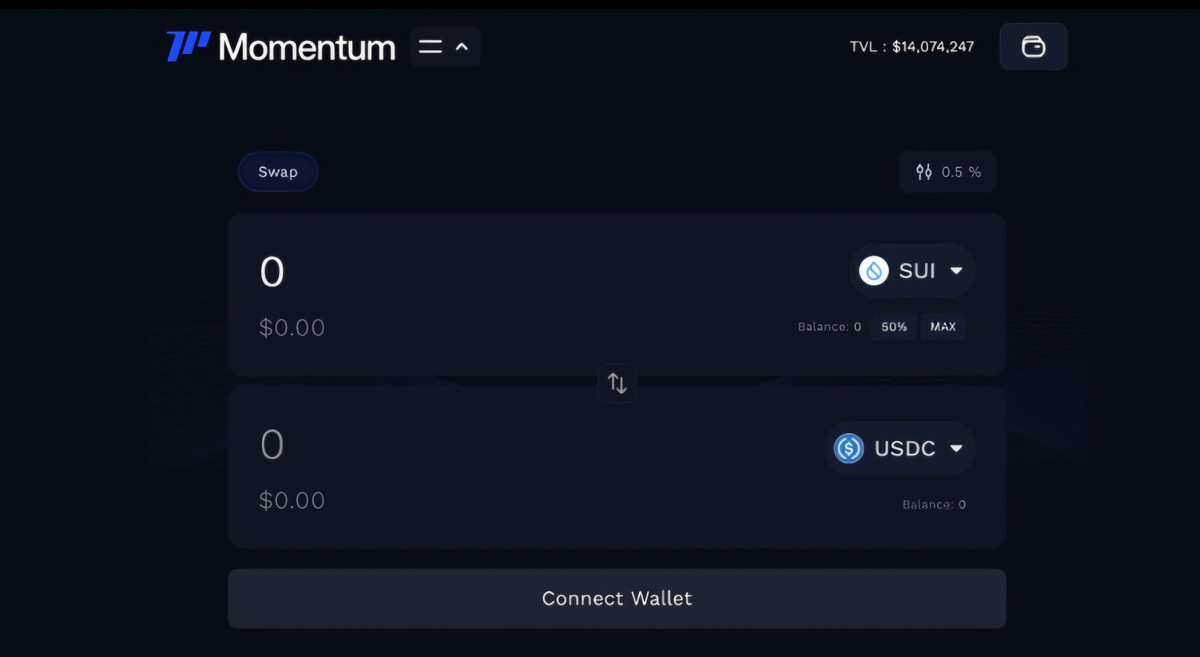Viewport: 1200px width, 657px height.
Task: Click the USDC token icon
Action: [849, 448]
